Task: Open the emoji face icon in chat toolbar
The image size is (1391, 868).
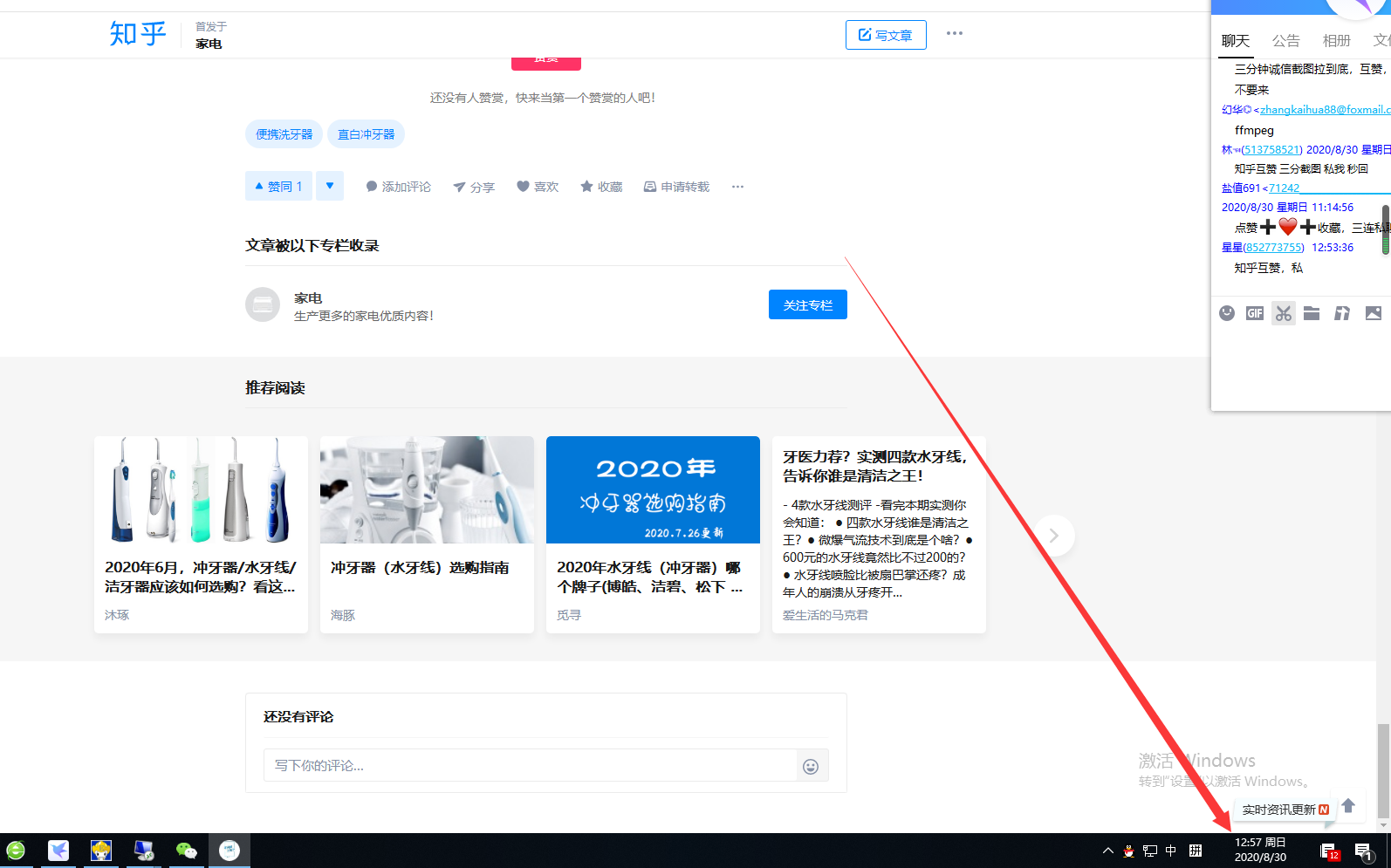Action: tap(1227, 313)
